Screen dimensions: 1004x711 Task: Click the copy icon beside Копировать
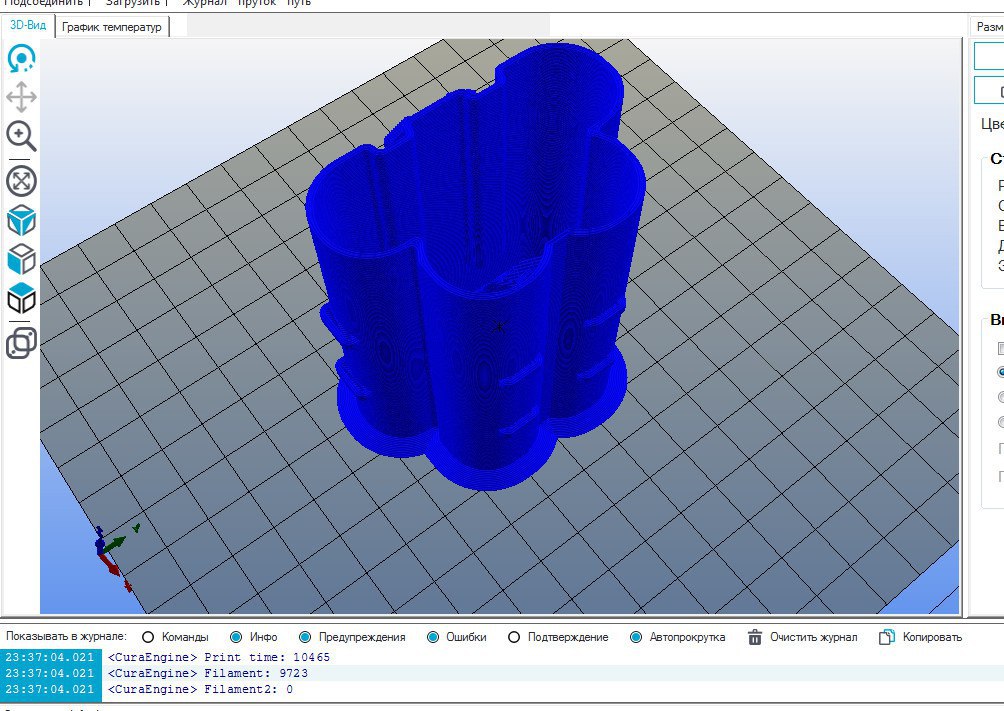coord(887,637)
